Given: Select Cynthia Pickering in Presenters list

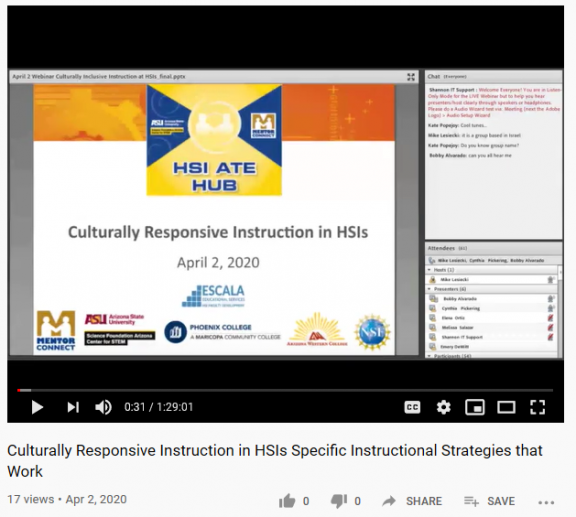Looking at the screenshot, I should click(x=461, y=308).
